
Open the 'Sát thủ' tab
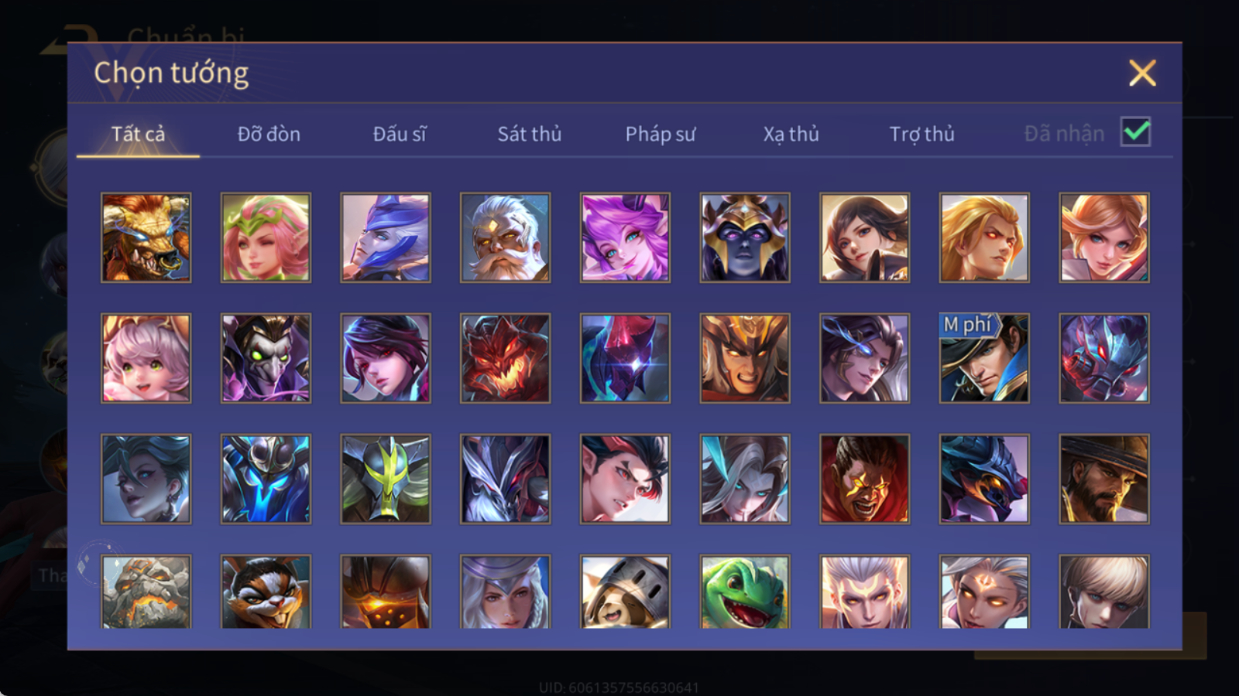(529, 134)
